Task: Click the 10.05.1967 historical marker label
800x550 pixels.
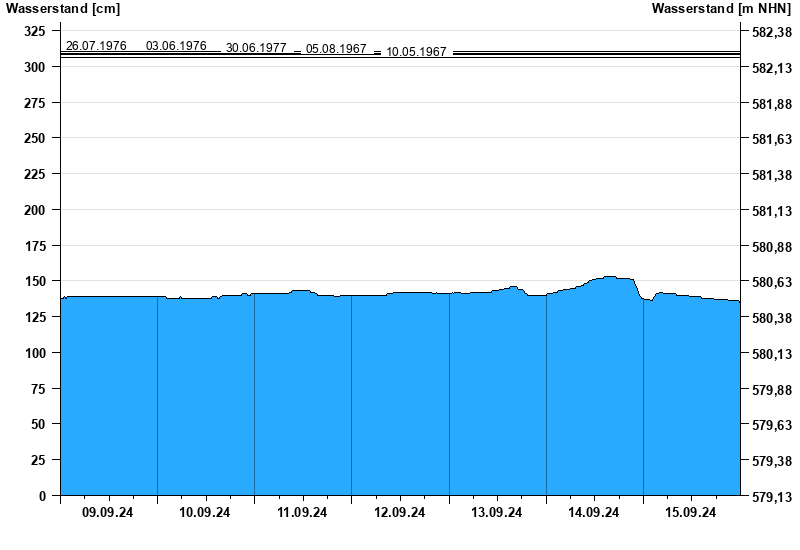Action: click(x=416, y=52)
